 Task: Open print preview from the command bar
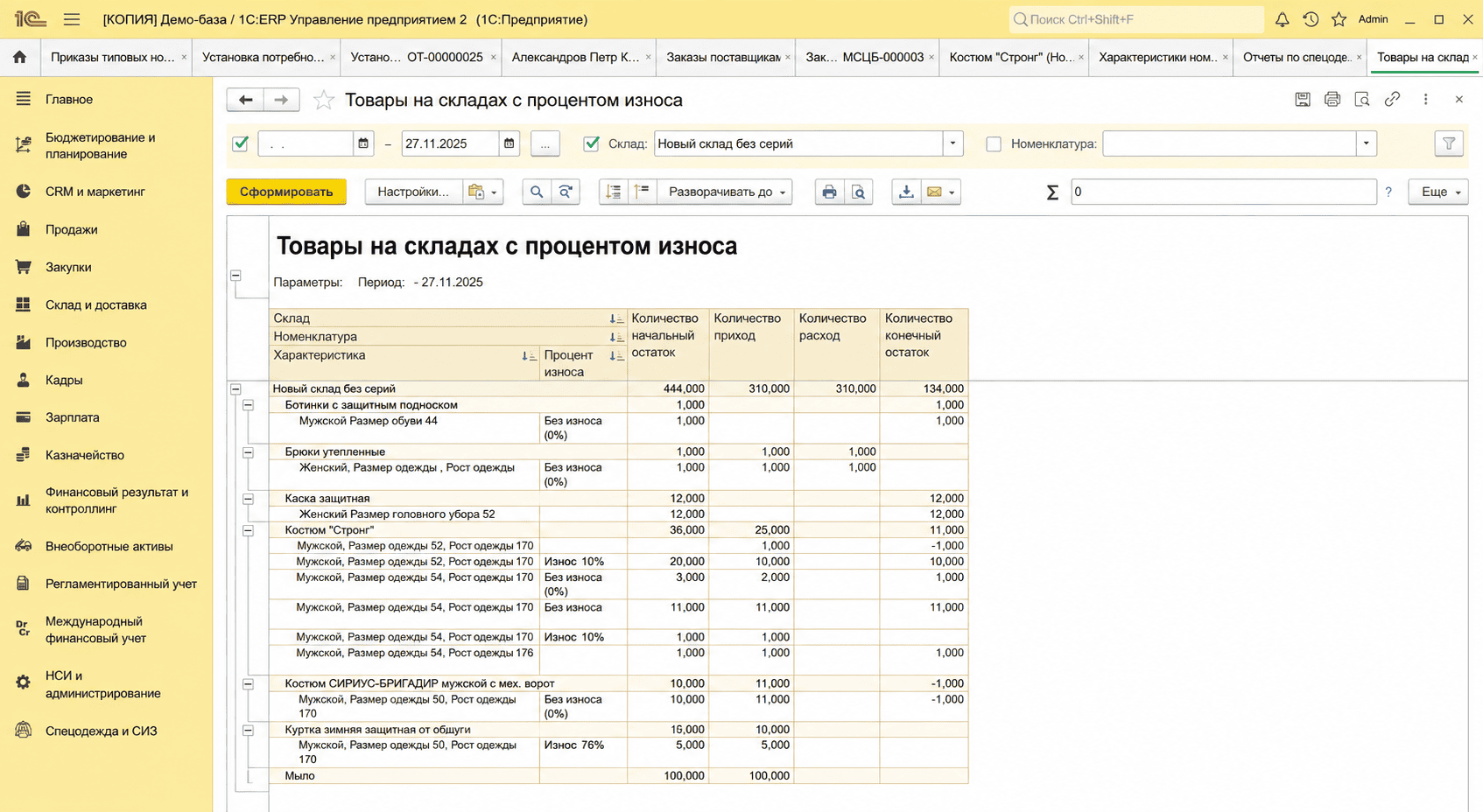(x=859, y=192)
